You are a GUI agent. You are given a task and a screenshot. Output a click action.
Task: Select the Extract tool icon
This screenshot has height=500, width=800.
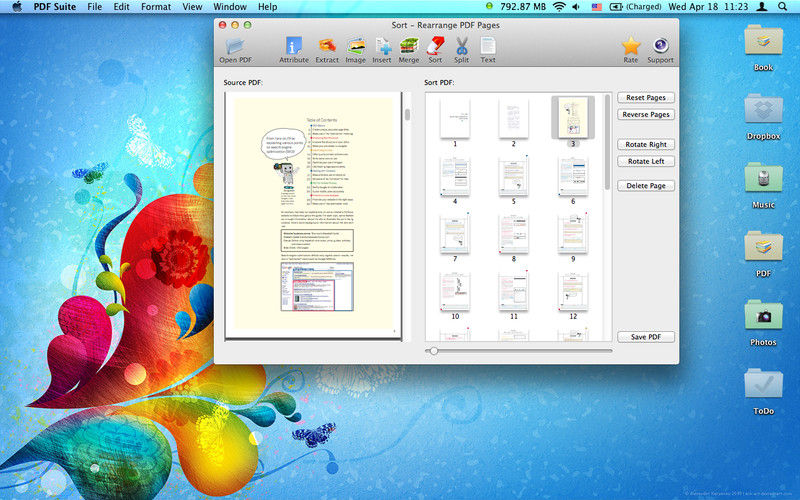[x=327, y=50]
